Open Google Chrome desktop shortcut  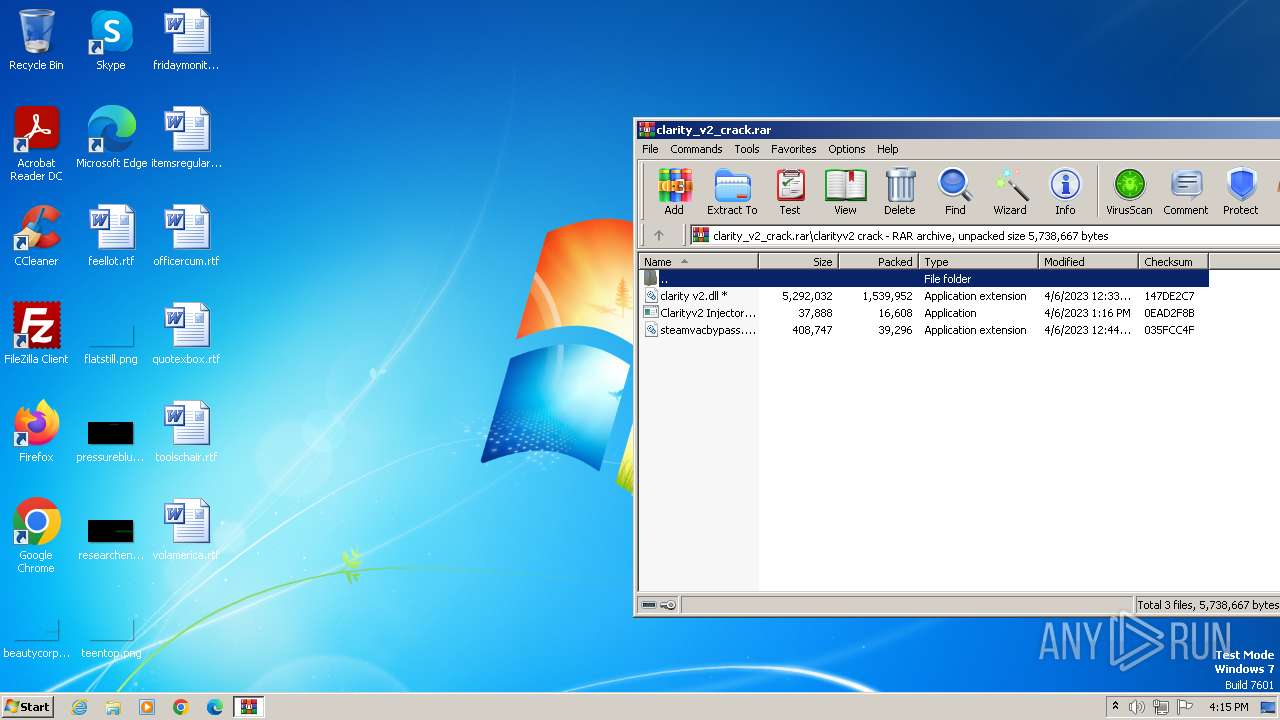coord(36,536)
